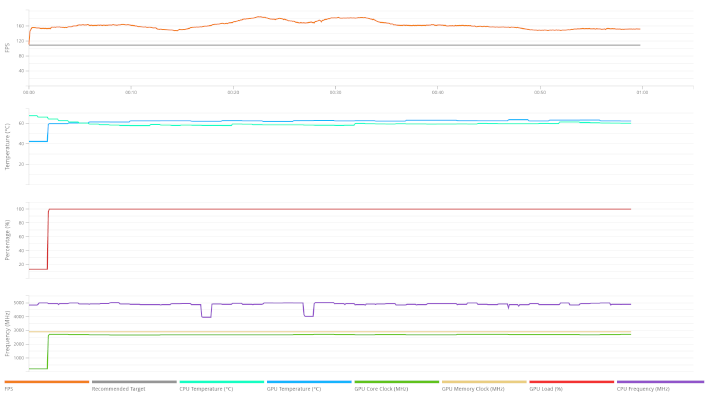Viewport: 708px width, 396px height.
Task: Toggle the FPS legend label
Action: [9, 389]
